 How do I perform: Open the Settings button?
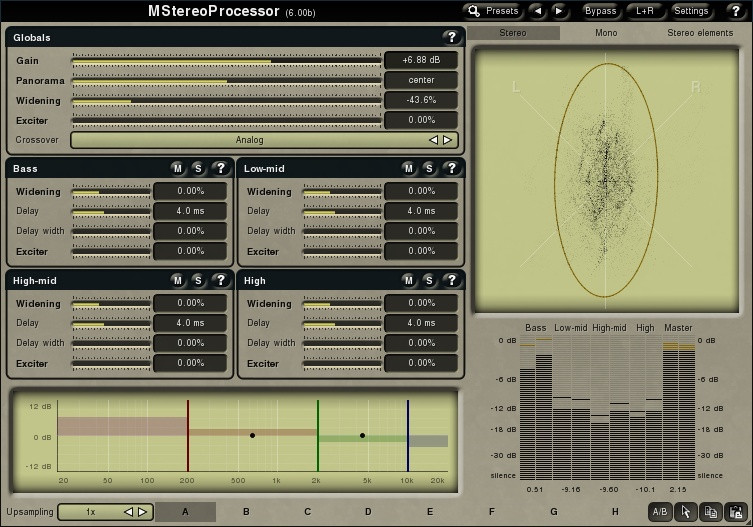point(691,11)
